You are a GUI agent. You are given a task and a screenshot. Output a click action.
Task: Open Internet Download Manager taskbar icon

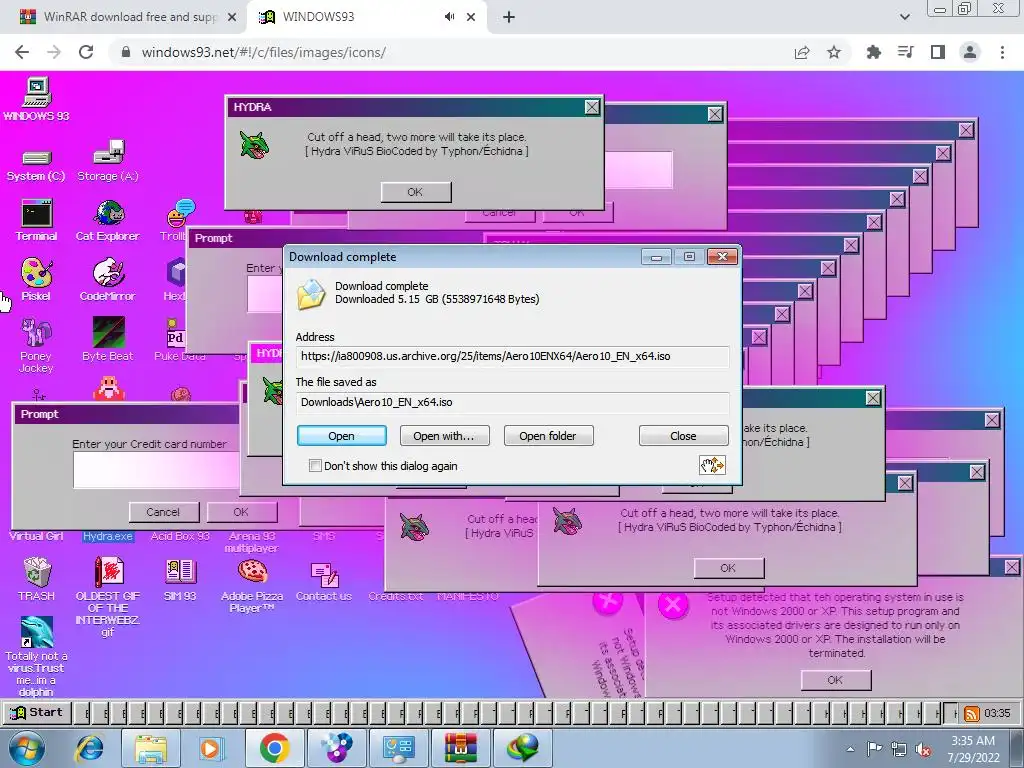523,748
